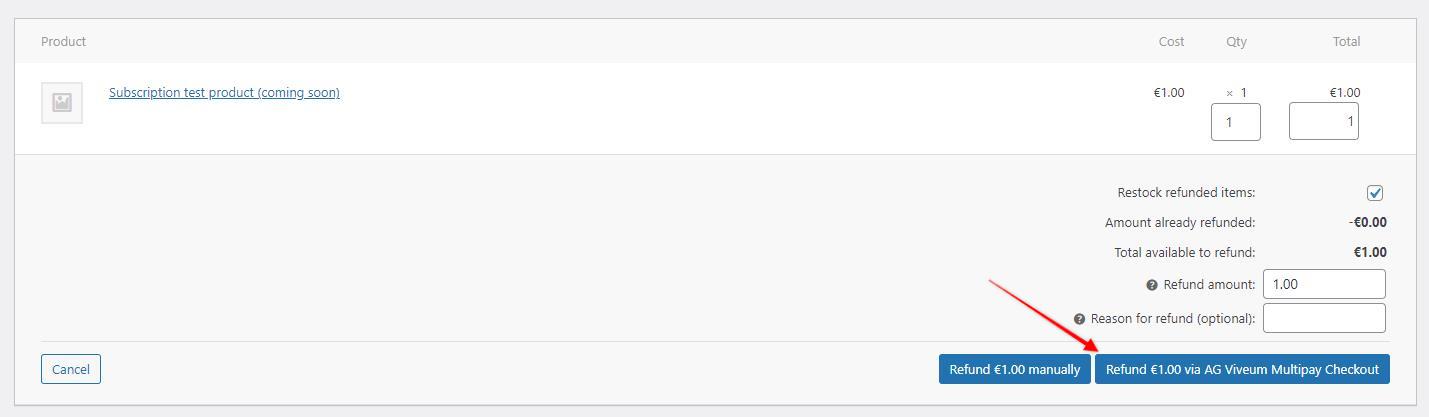The image size is (1429, 417).
Task: Click the Product column header
Action: [63, 41]
